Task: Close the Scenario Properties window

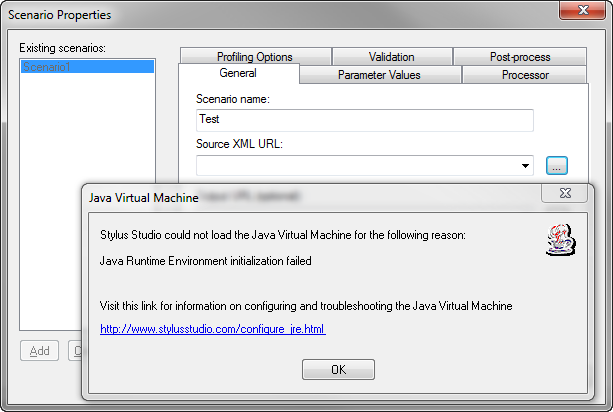Action: click(x=574, y=12)
